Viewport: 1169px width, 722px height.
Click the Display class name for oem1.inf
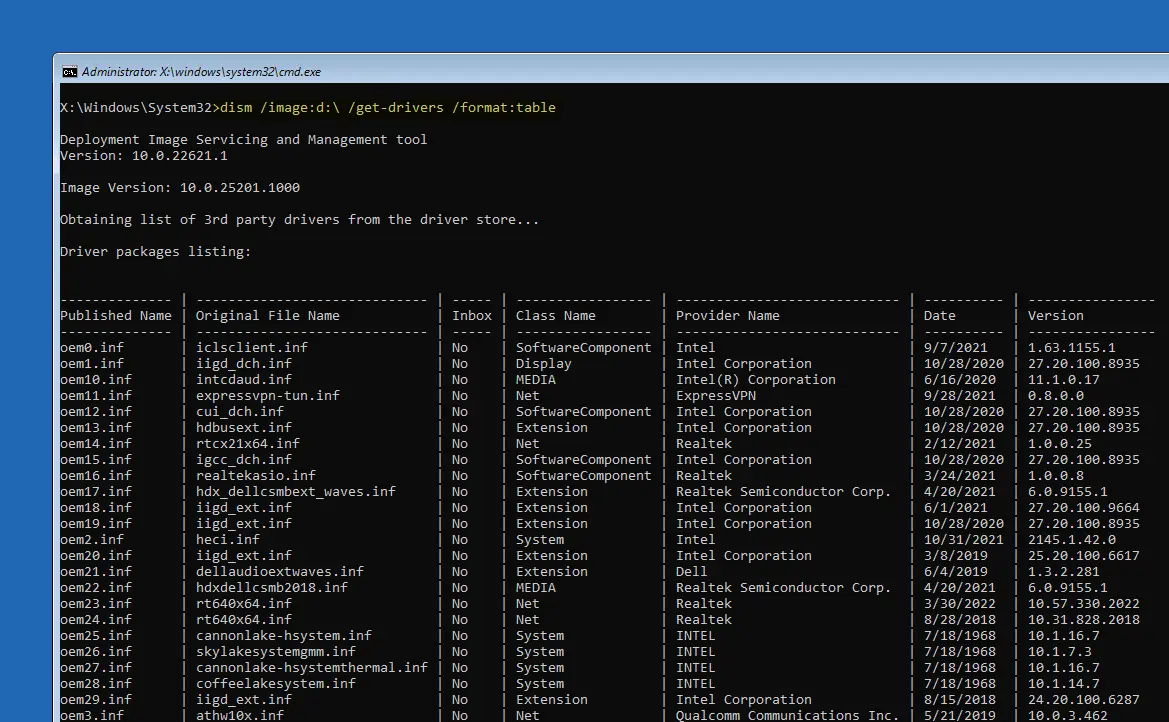pos(543,363)
